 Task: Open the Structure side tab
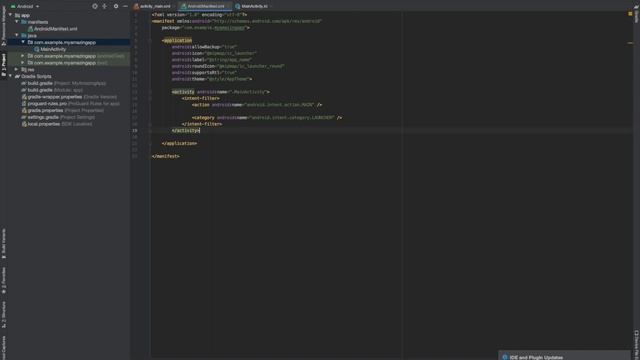[4, 315]
